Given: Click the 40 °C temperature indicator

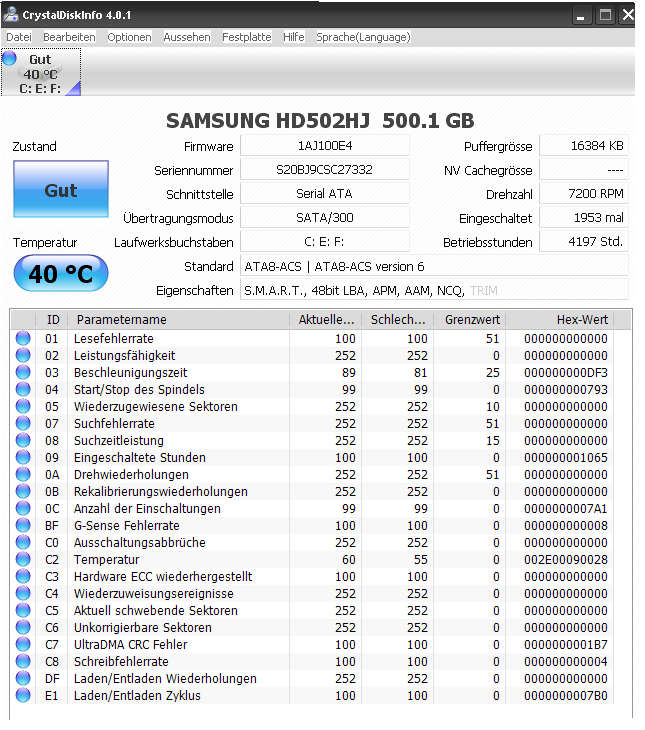Looking at the screenshot, I should click(61, 273).
